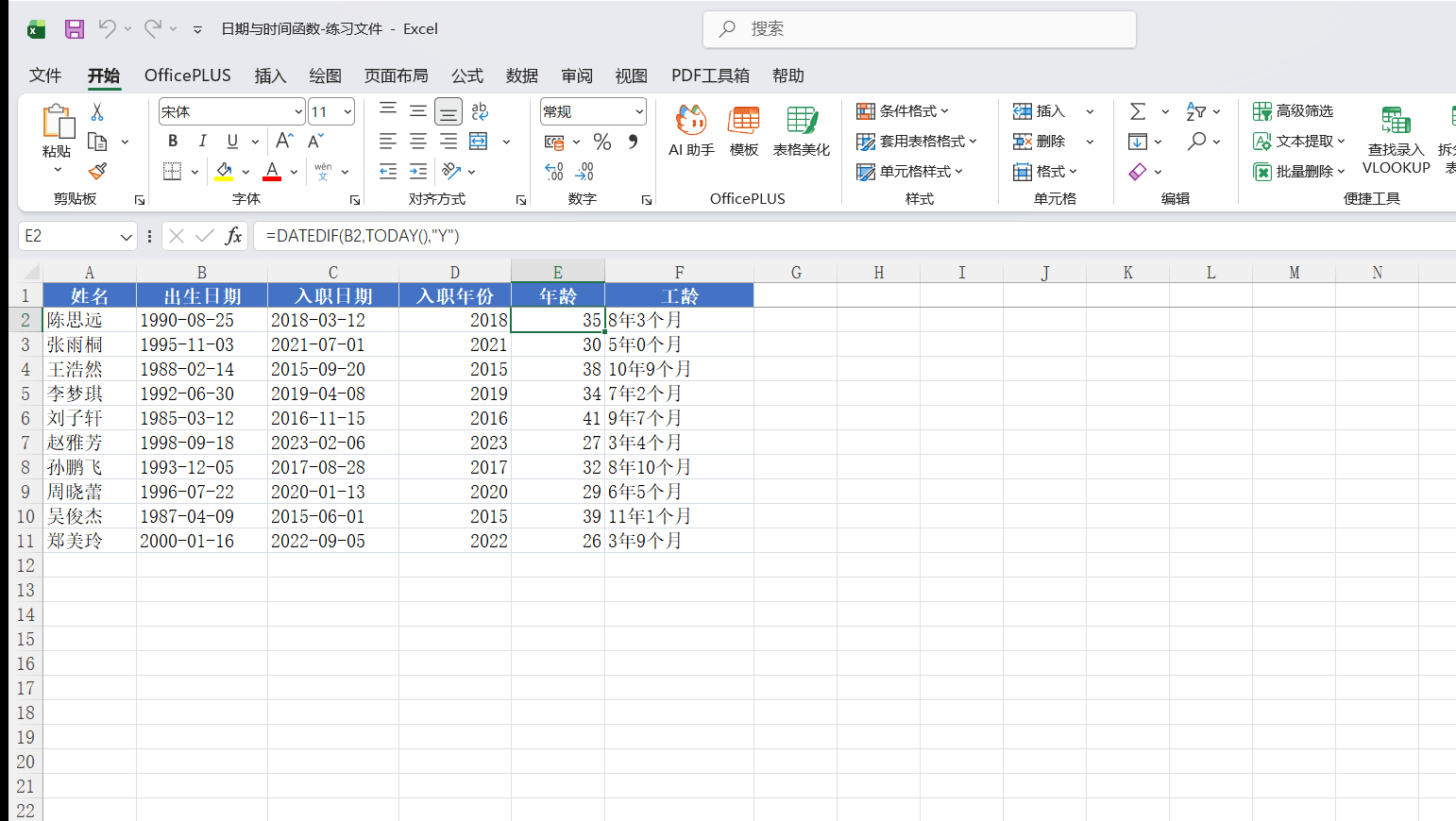
Task: Toggle Underline formatting
Action: click(x=232, y=142)
